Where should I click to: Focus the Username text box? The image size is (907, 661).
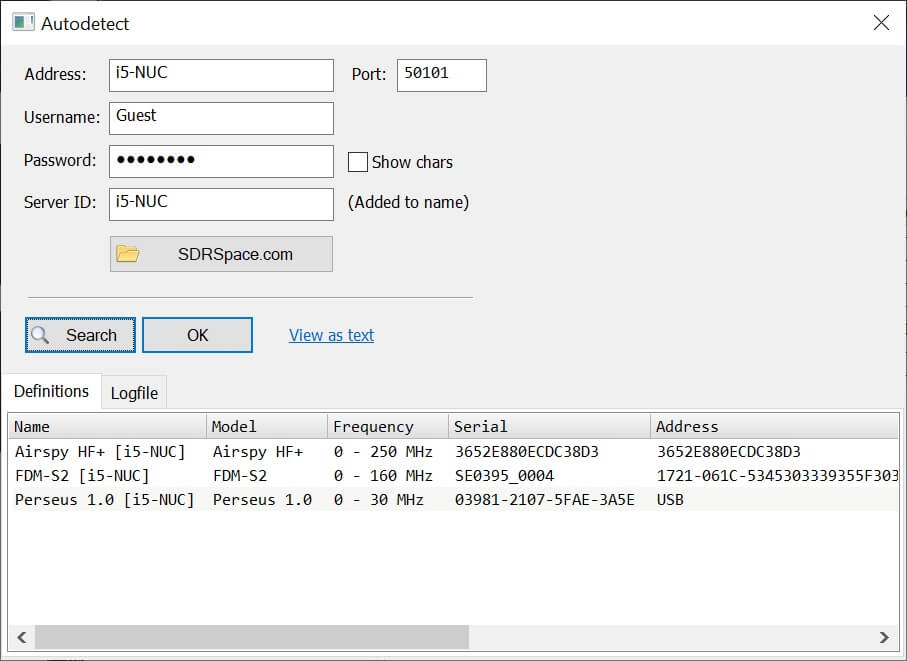coord(221,118)
